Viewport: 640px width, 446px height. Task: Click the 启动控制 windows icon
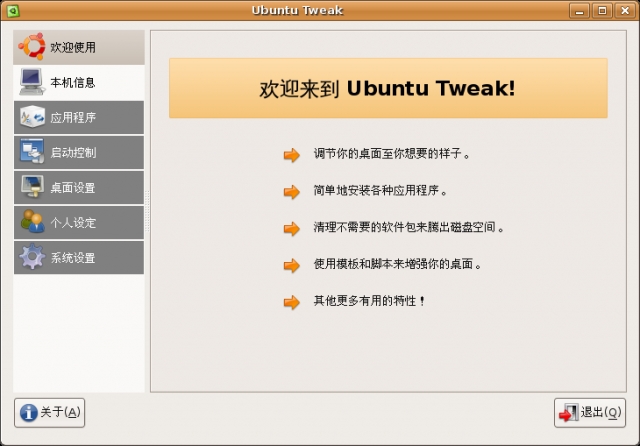32,152
